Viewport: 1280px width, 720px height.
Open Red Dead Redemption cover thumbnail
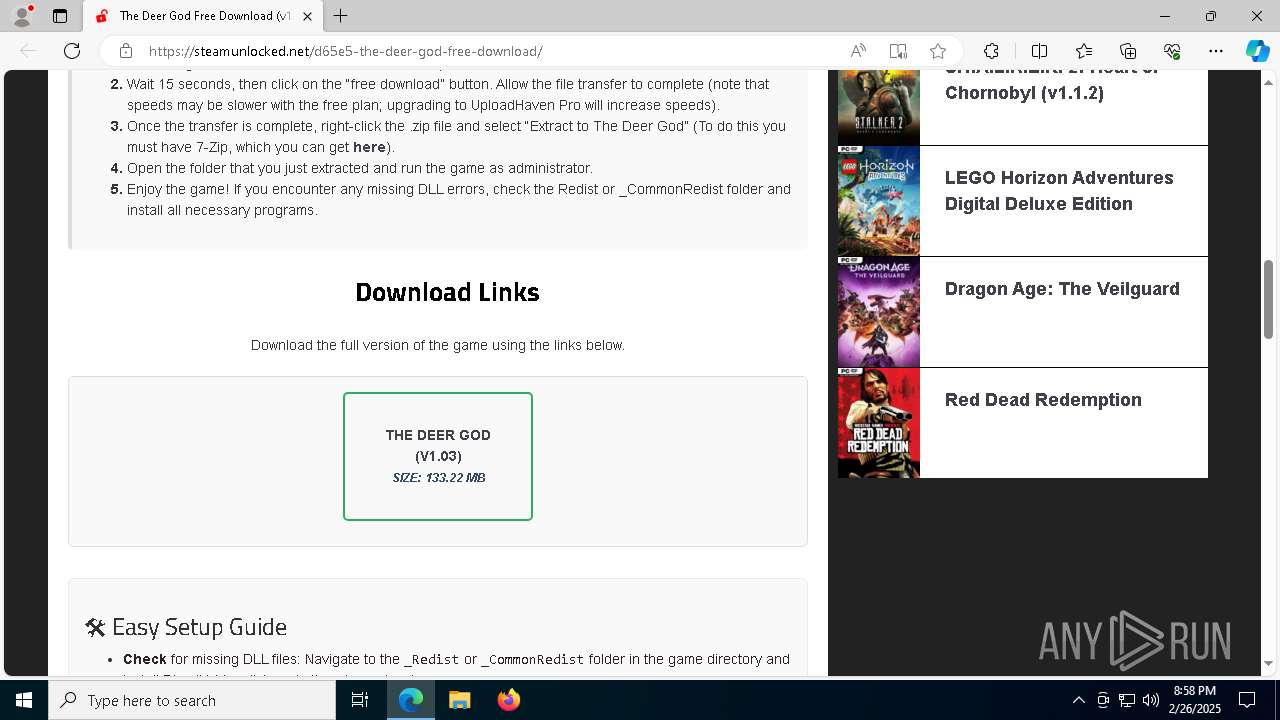[879, 423]
